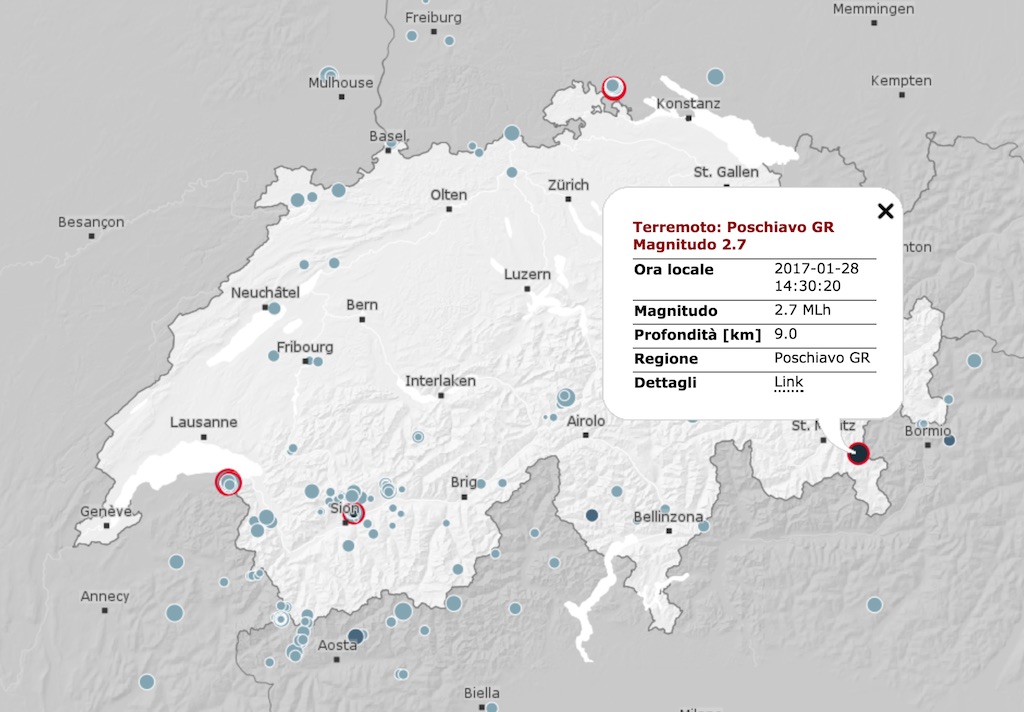Open dark marker northwest of Bellinzona
This screenshot has width=1024, height=712.
591,515
